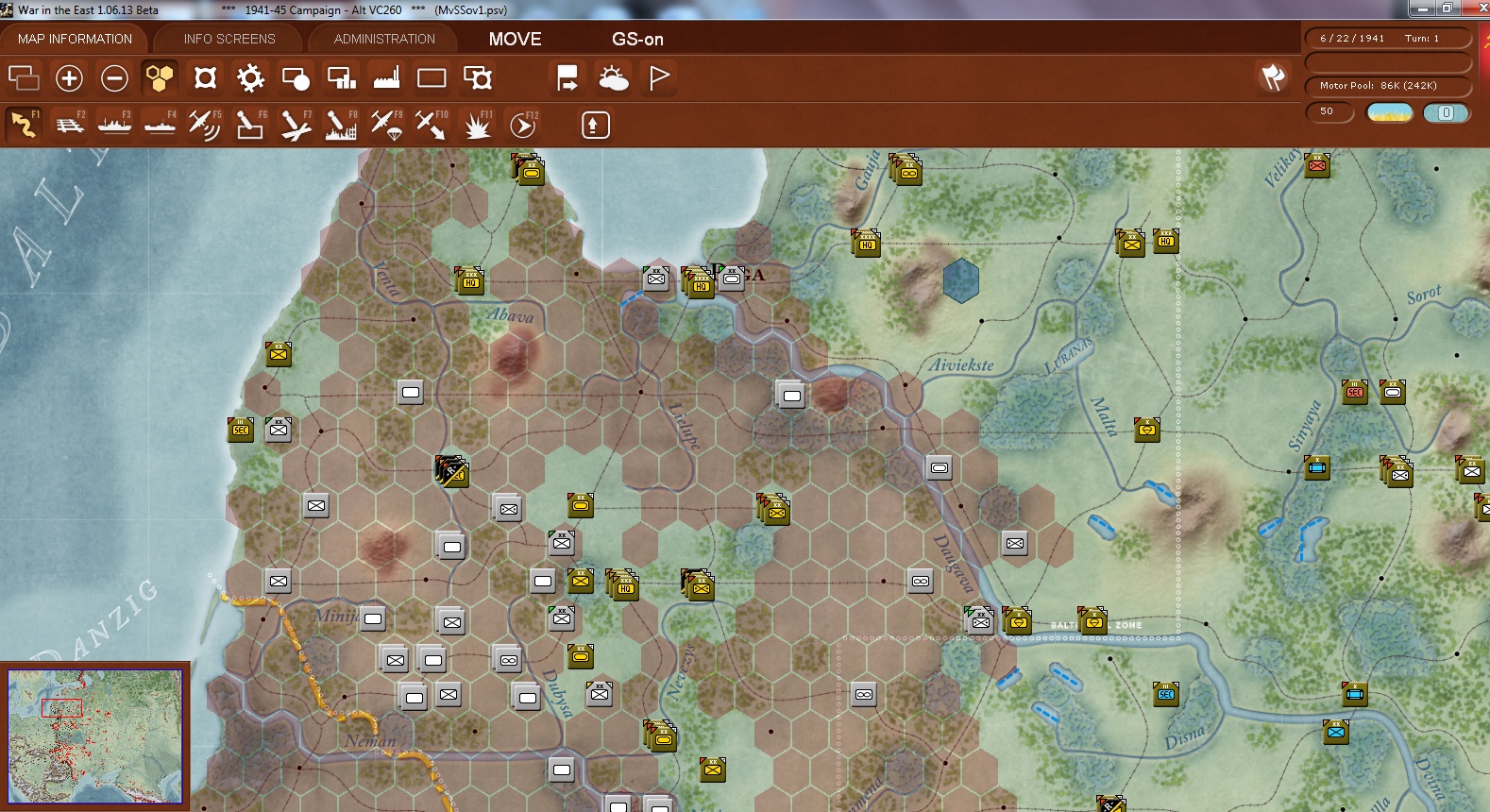Click the flag with arrow icon
This screenshot has height=812, width=1490.
(567, 77)
